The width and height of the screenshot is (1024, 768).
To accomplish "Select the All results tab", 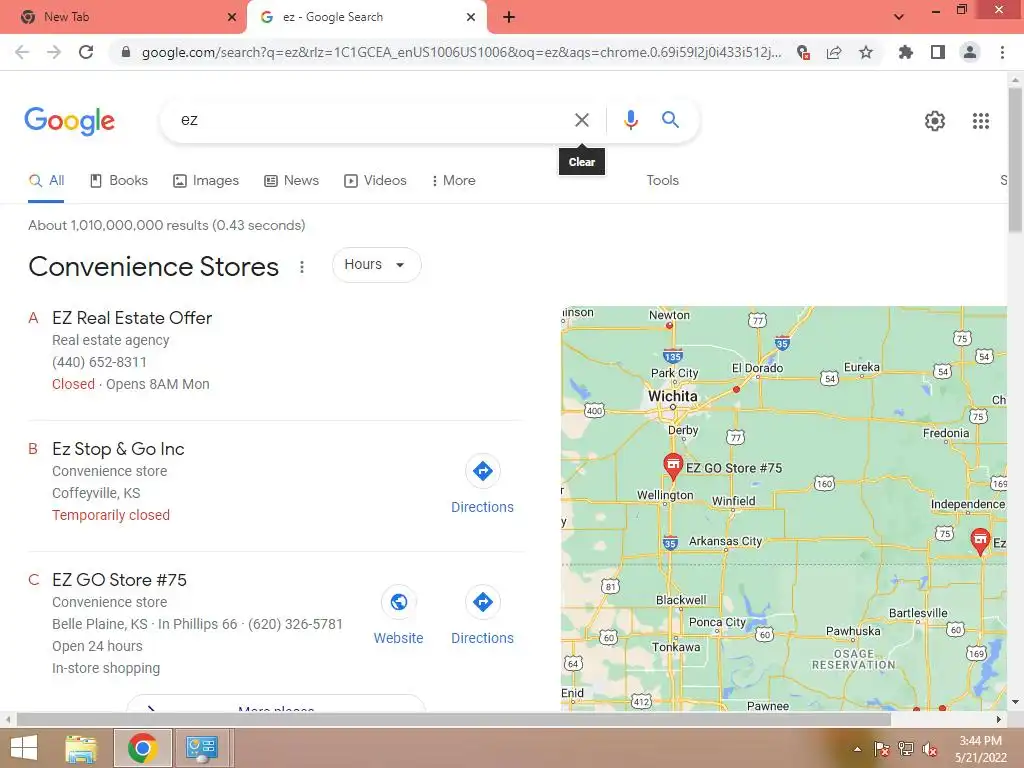I will click(46, 180).
